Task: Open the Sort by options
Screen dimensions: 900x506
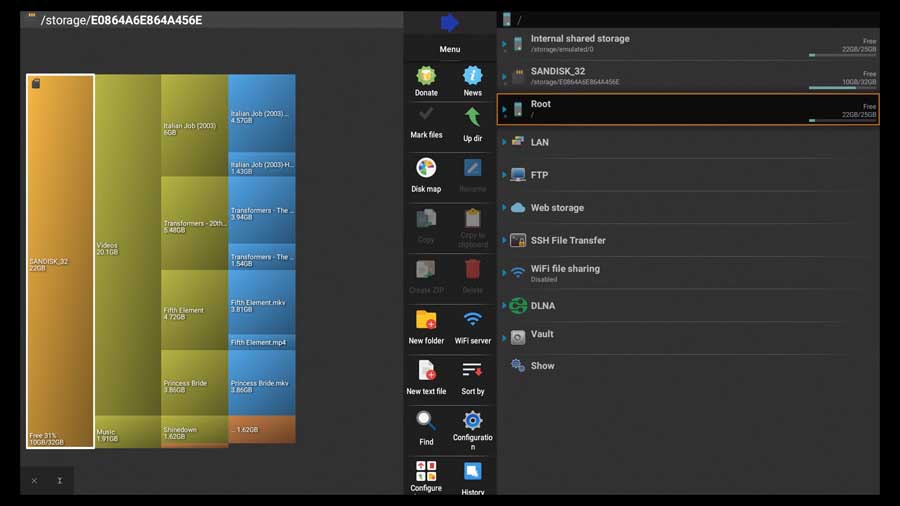Action: coord(472,377)
